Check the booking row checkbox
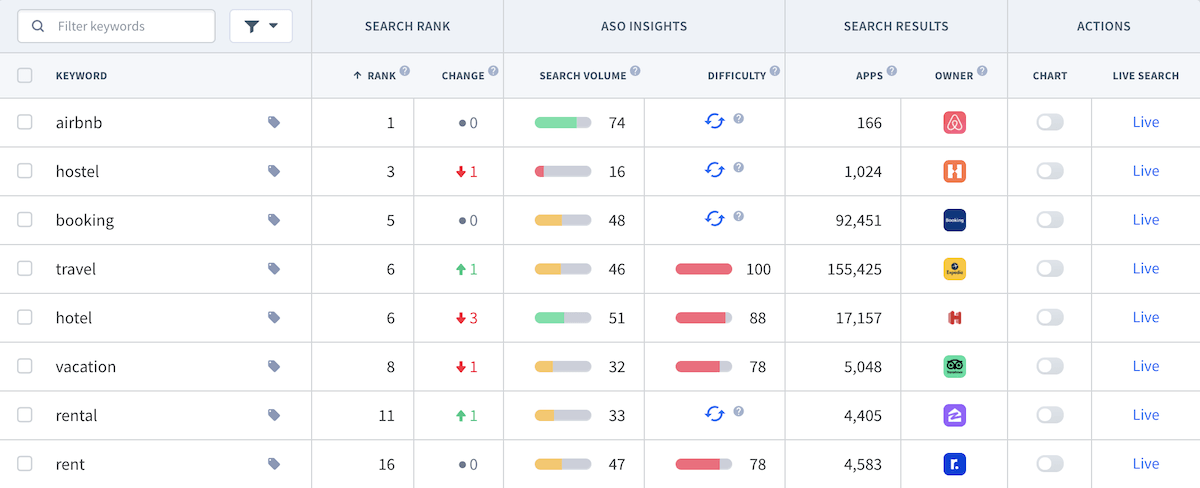The height and width of the screenshot is (488, 1200). [x=25, y=220]
